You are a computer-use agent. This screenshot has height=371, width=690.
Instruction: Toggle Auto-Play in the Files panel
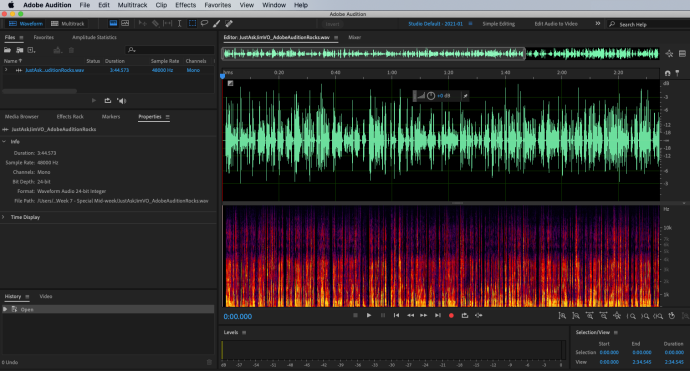point(121,101)
